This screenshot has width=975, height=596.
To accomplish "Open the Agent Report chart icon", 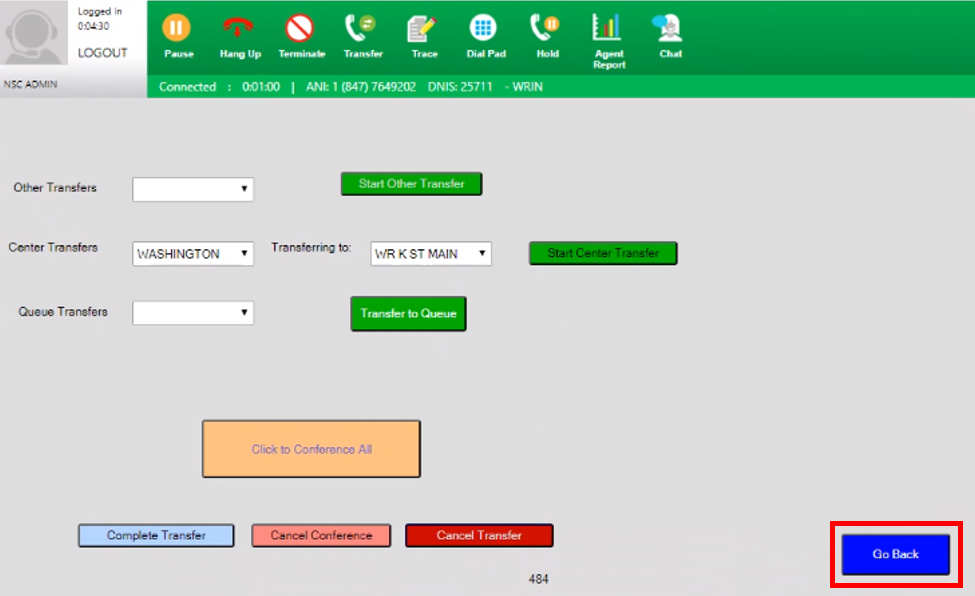I will click(607, 27).
